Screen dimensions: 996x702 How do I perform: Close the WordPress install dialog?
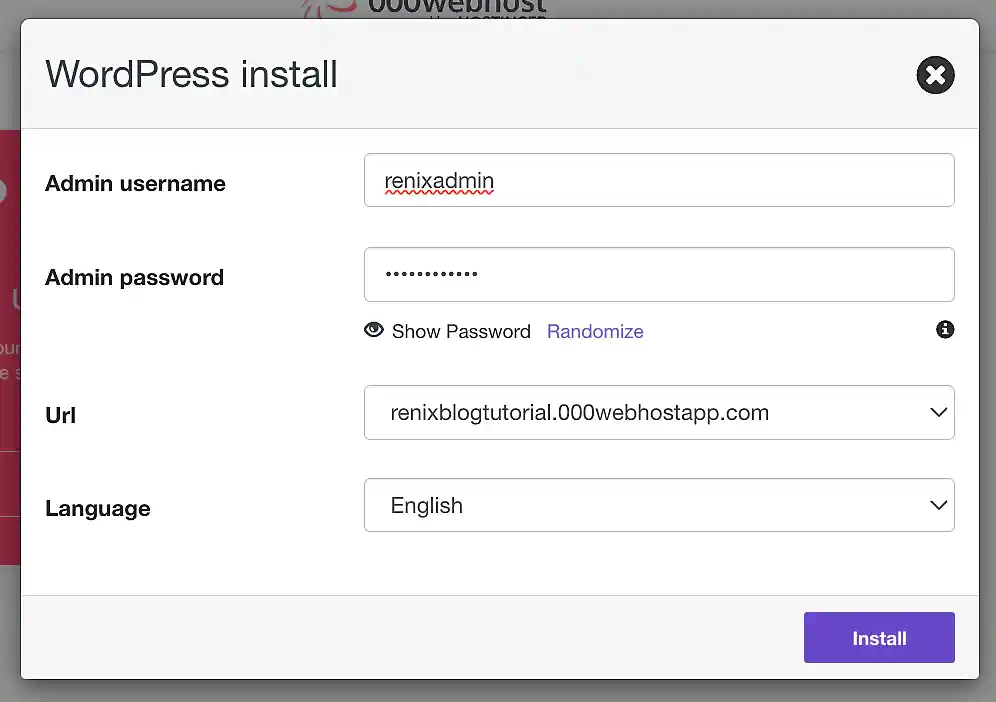935,75
